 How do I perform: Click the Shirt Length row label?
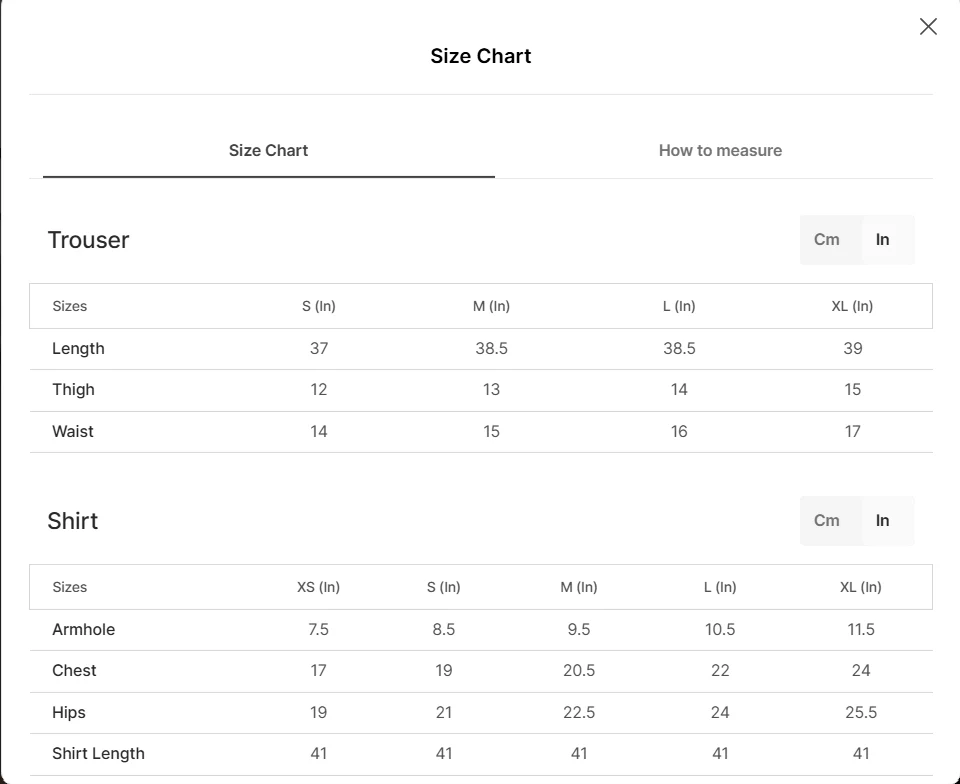pyautogui.click(x=98, y=754)
